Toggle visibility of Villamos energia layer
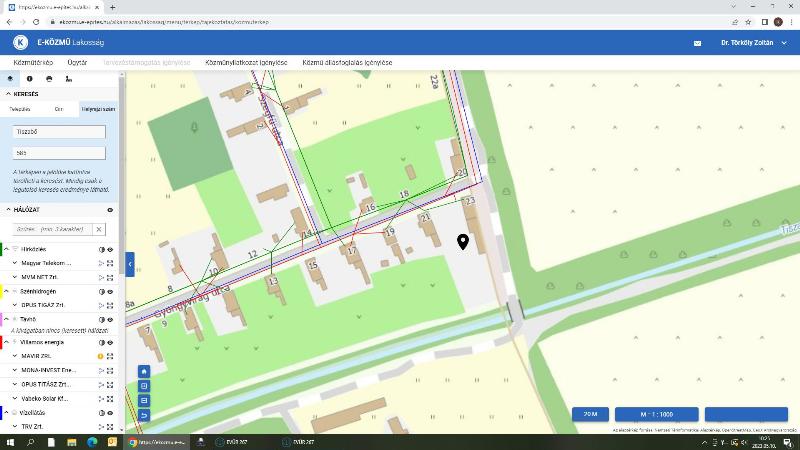The image size is (800, 450). pos(110,343)
